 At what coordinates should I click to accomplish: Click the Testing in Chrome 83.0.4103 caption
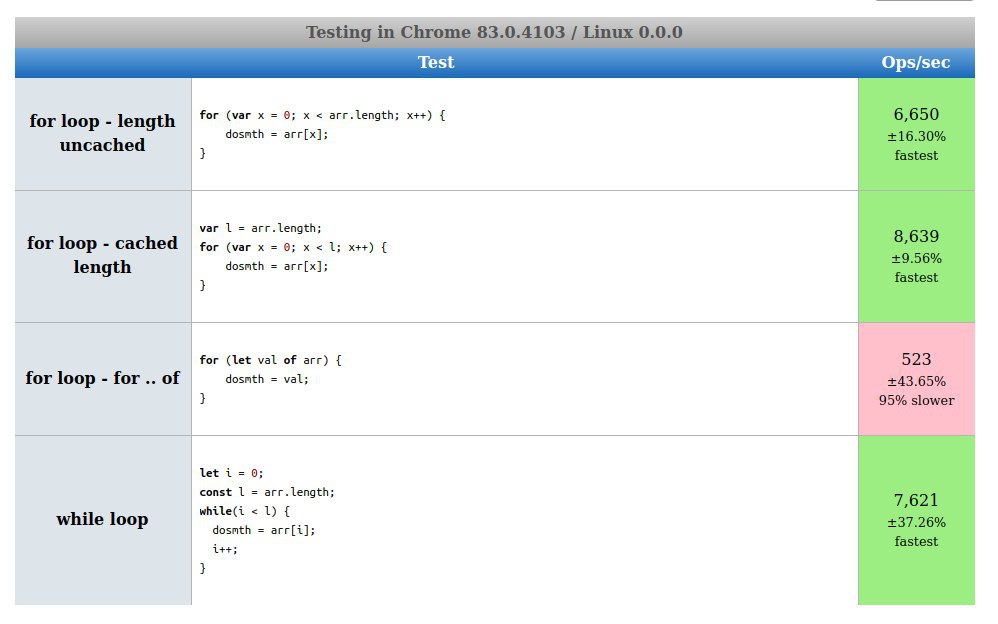tap(495, 32)
